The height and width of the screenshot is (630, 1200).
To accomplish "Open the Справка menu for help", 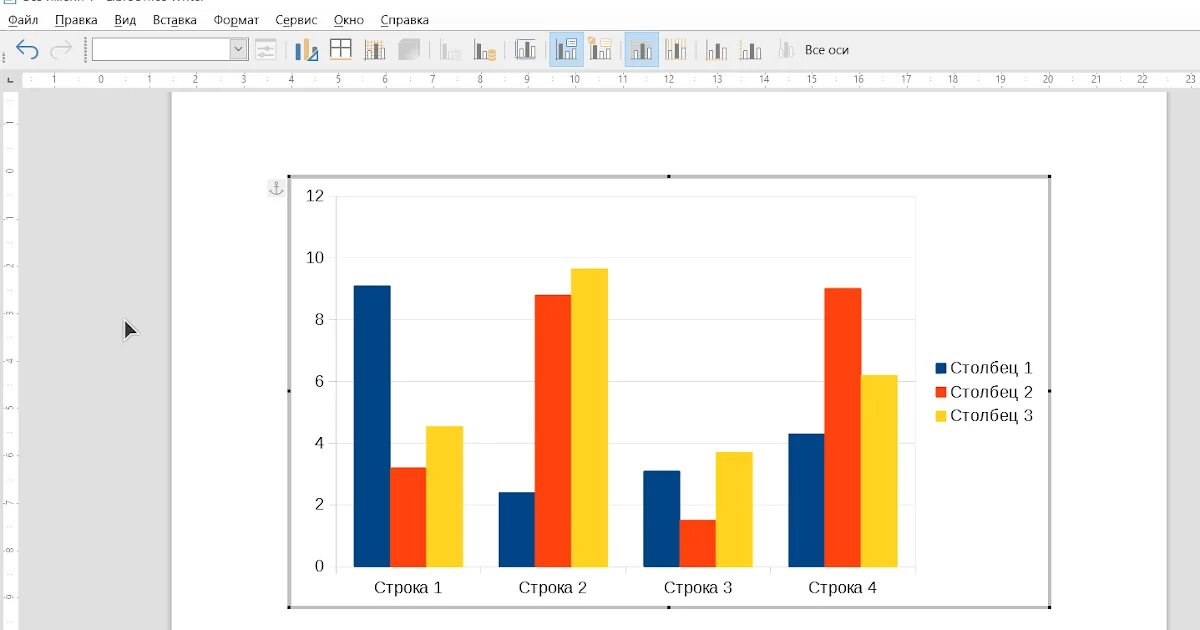I will click(x=403, y=19).
